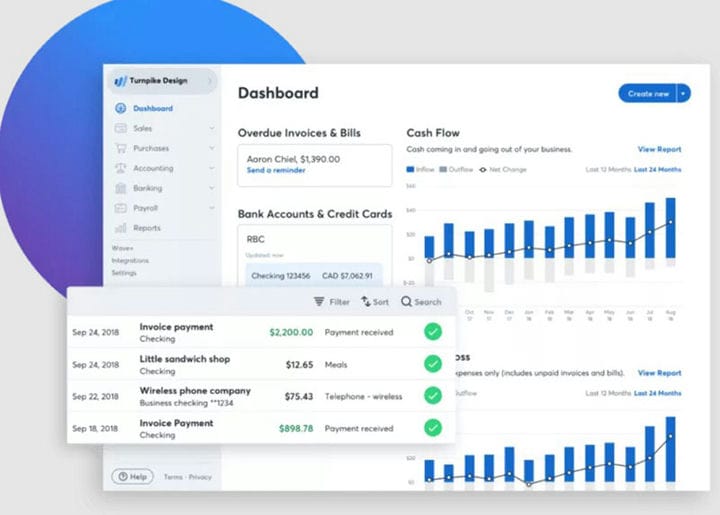The width and height of the screenshot is (720, 515).
Task: Toggle the green check for Wireless phone company
Action: tap(433, 396)
